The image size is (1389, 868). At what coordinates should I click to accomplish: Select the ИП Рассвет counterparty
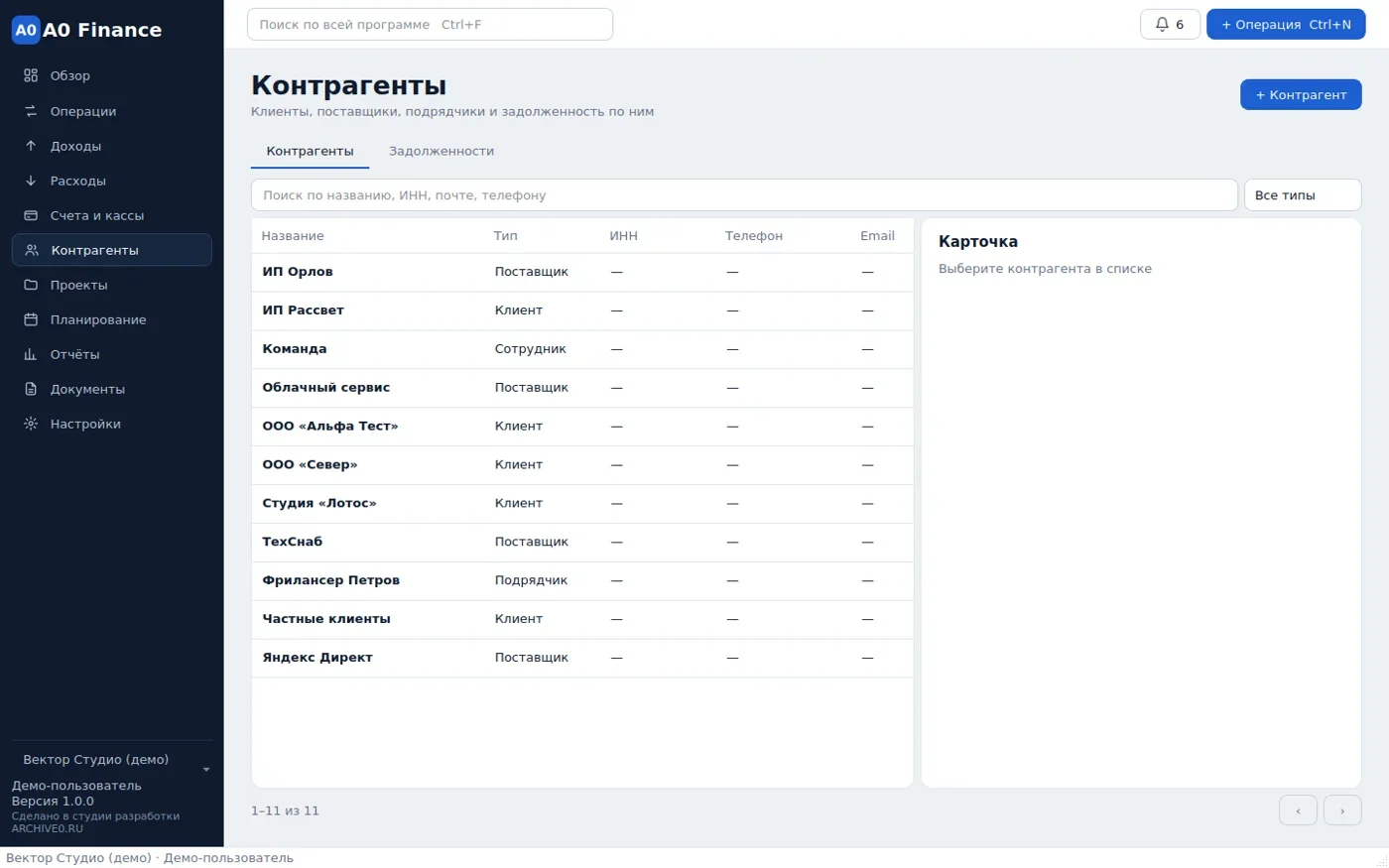(x=582, y=310)
